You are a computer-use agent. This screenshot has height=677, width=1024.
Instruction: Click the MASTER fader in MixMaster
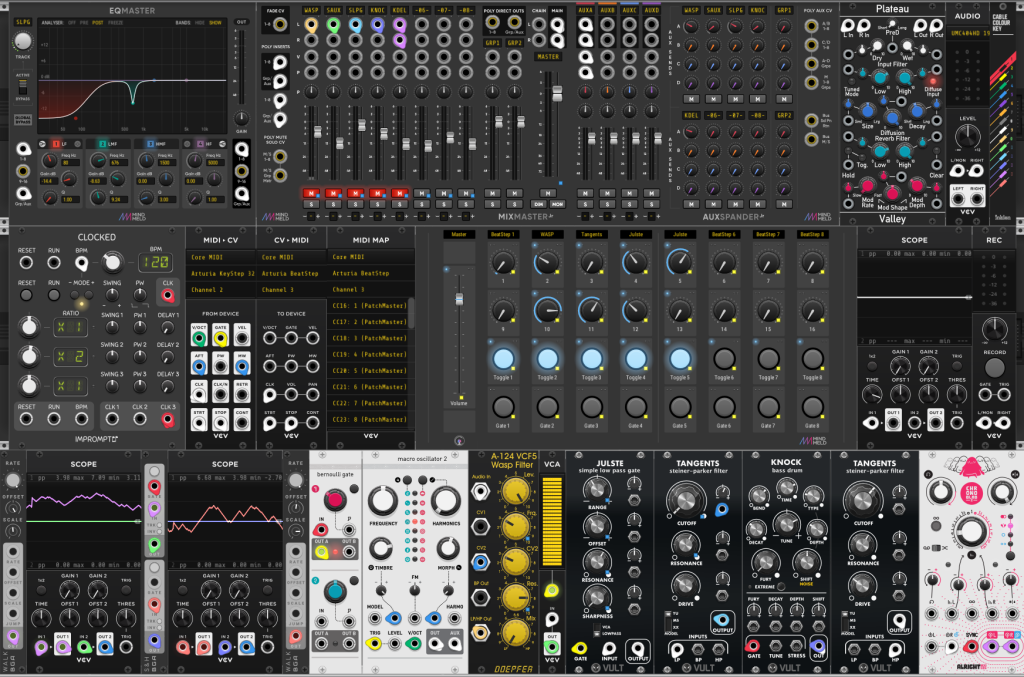pos(557,94)
